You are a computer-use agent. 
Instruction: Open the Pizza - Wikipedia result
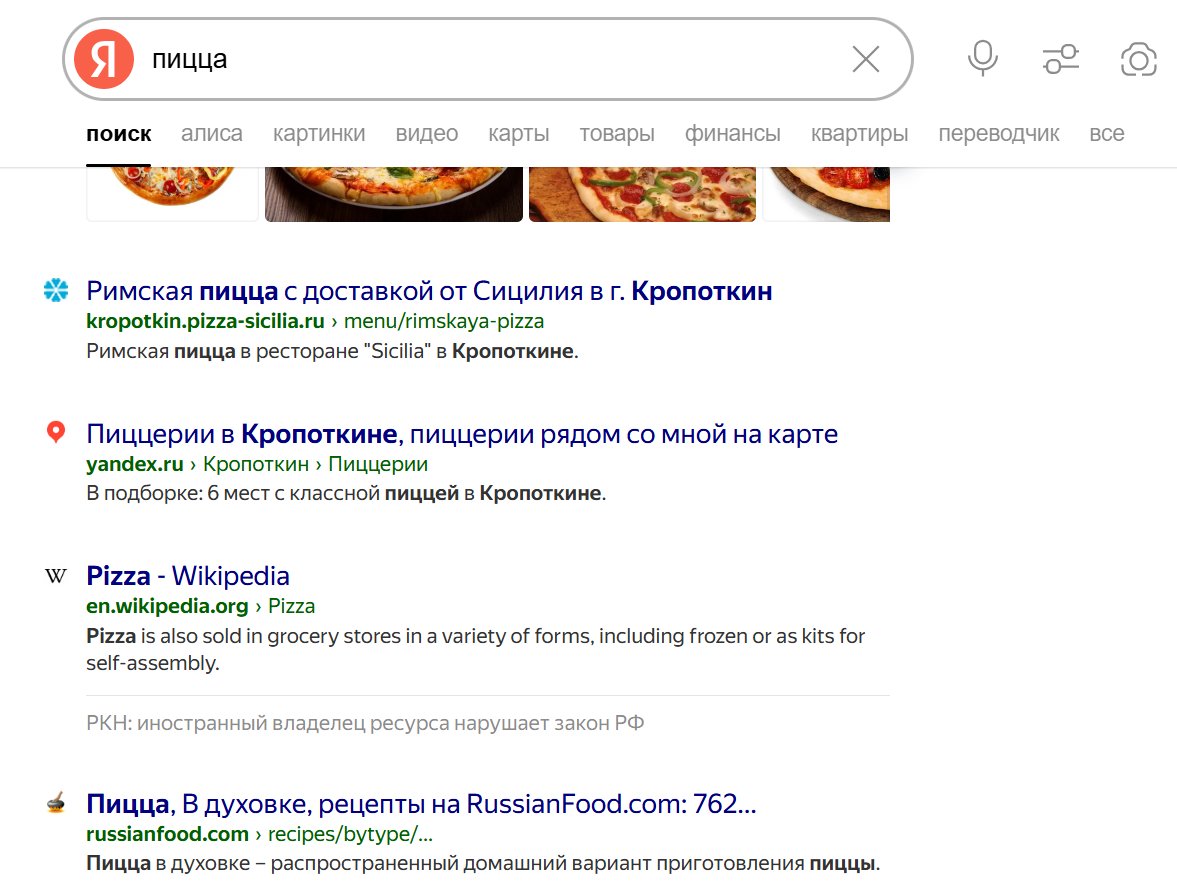(188, 576)
